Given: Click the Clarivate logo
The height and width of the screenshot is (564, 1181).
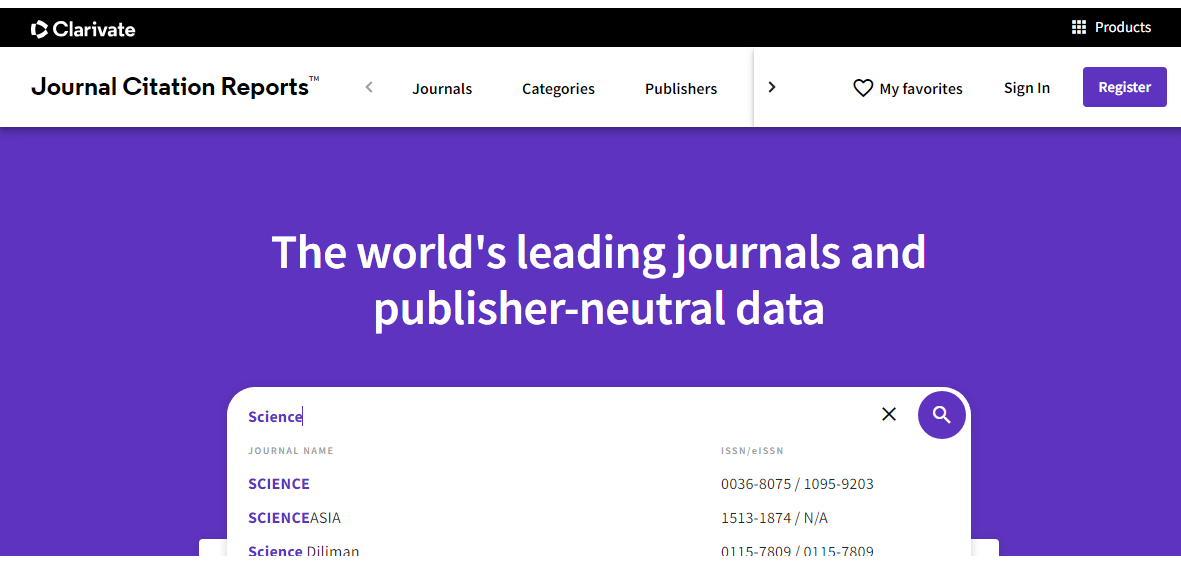Looking at the screenshot, I should [x=83, y=29].
